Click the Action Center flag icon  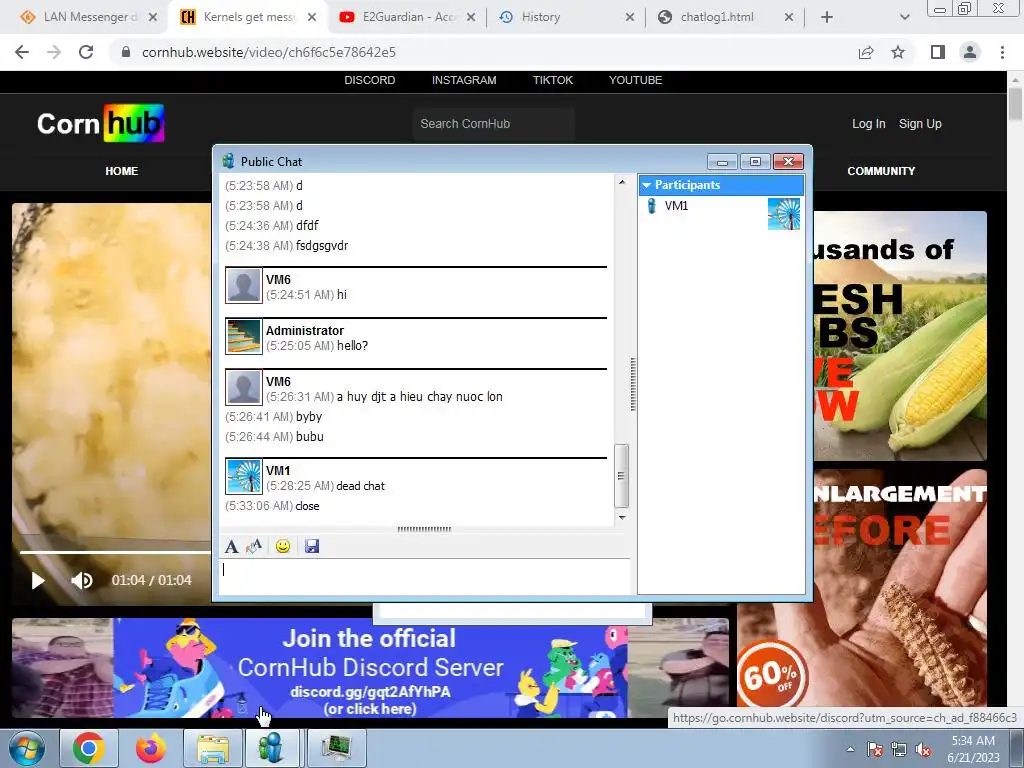874,749
